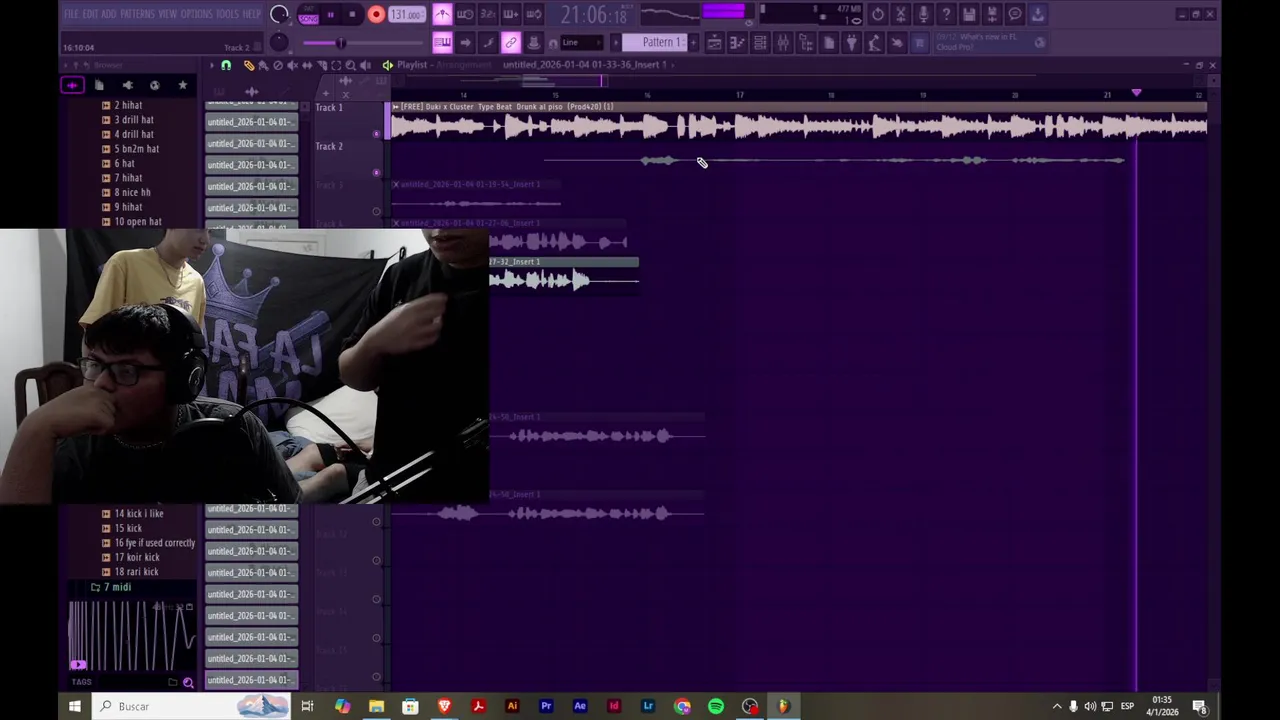1280x720 pixels.
Task: Select the browser files tab icon
Action: pos(99,85)
